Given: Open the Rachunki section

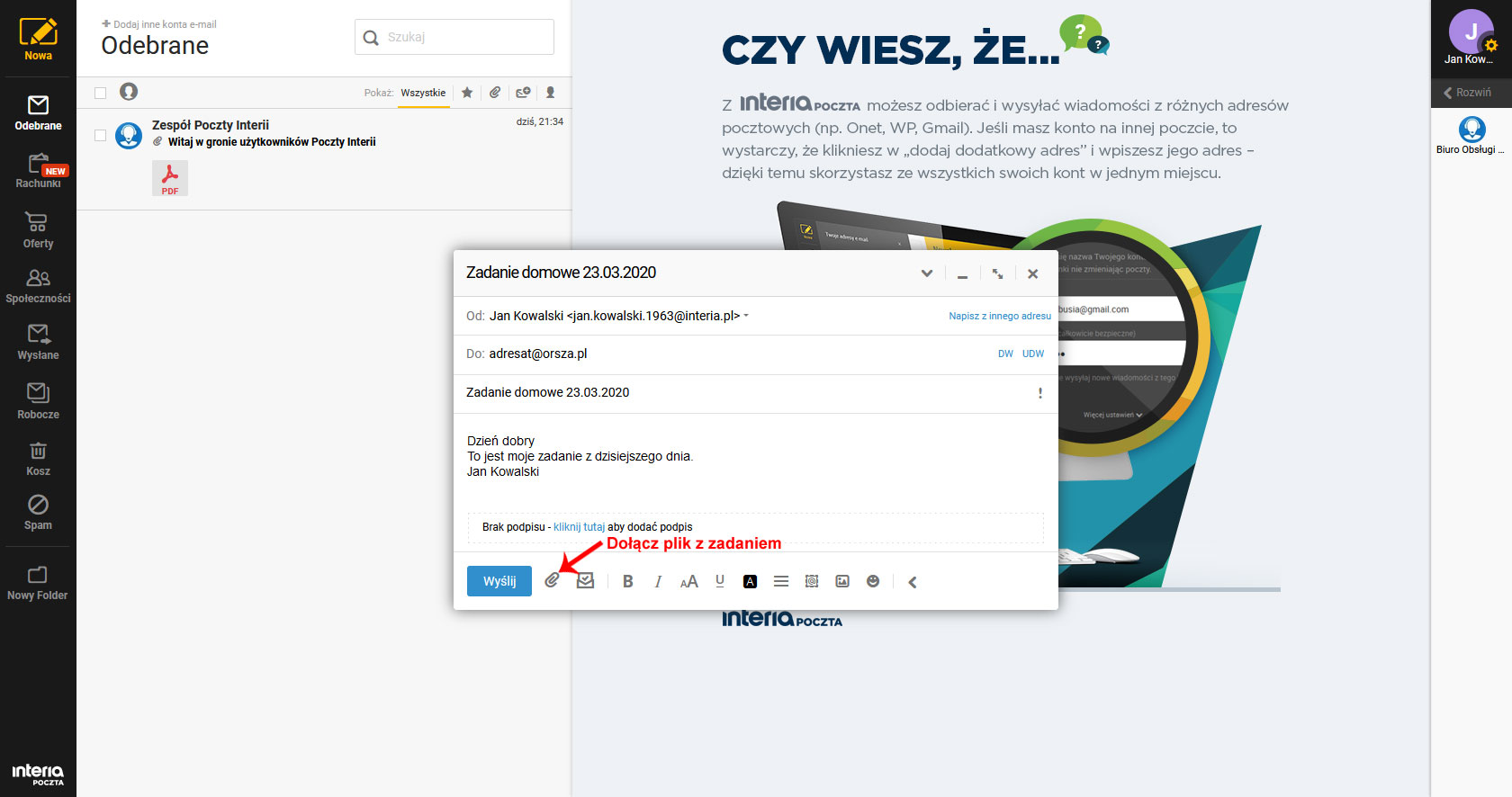Looking at the screenshot, I should point(38,171).
